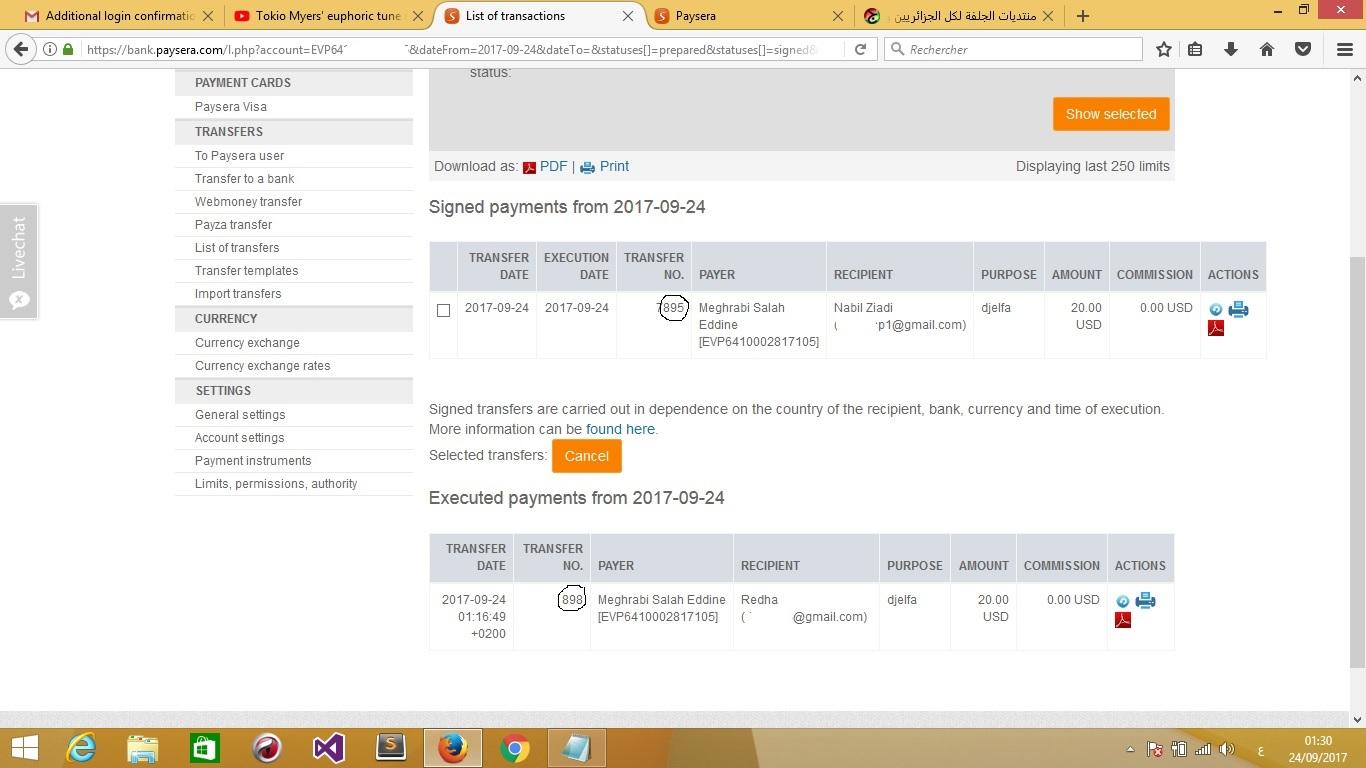The width and height of the screenshot is (1366, 768).
Task: Open Transfer templates
Action: [x=246, y=271]
